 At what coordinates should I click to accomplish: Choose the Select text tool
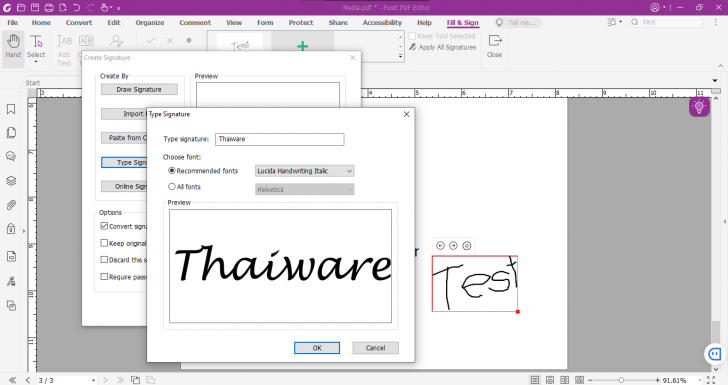[x=36, y=48]
